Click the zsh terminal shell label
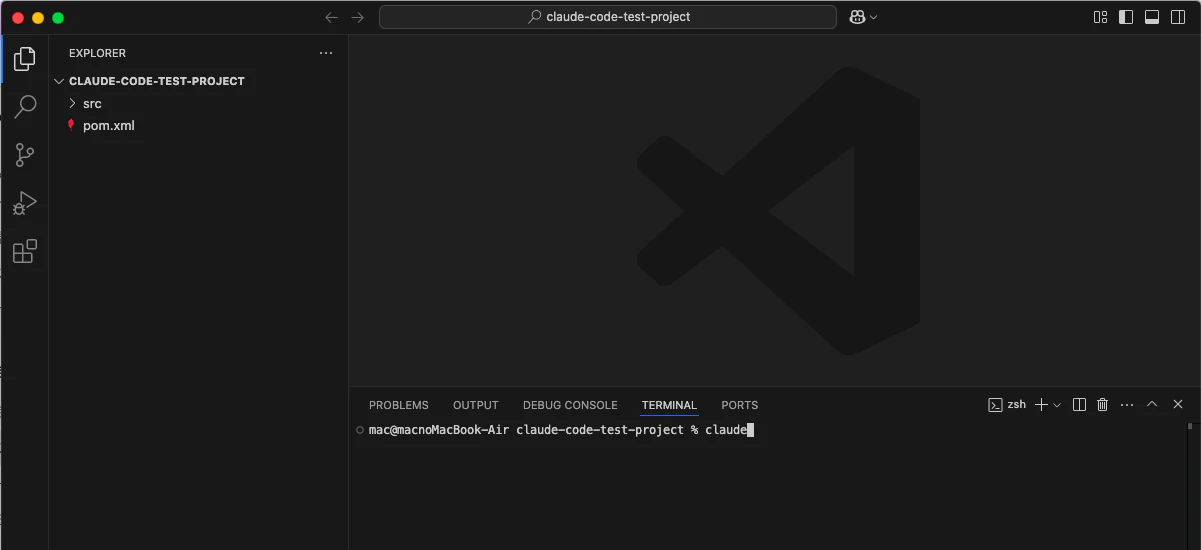 pyautogui.click(x=1017, y=405)
